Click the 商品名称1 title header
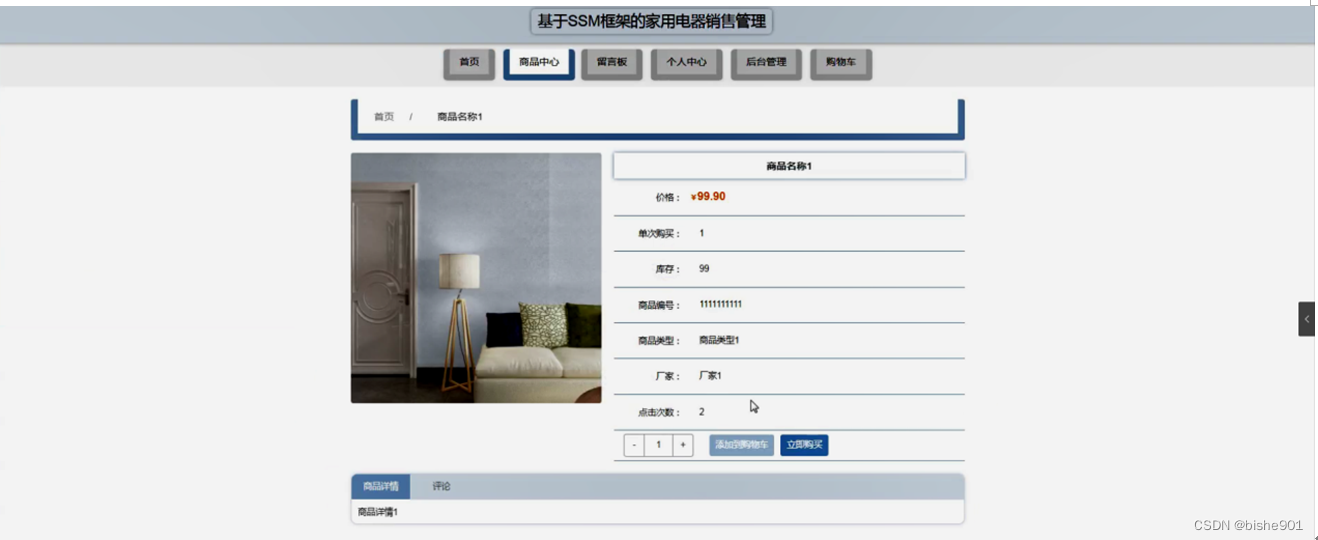1318x540 pixels. point(789,166)
